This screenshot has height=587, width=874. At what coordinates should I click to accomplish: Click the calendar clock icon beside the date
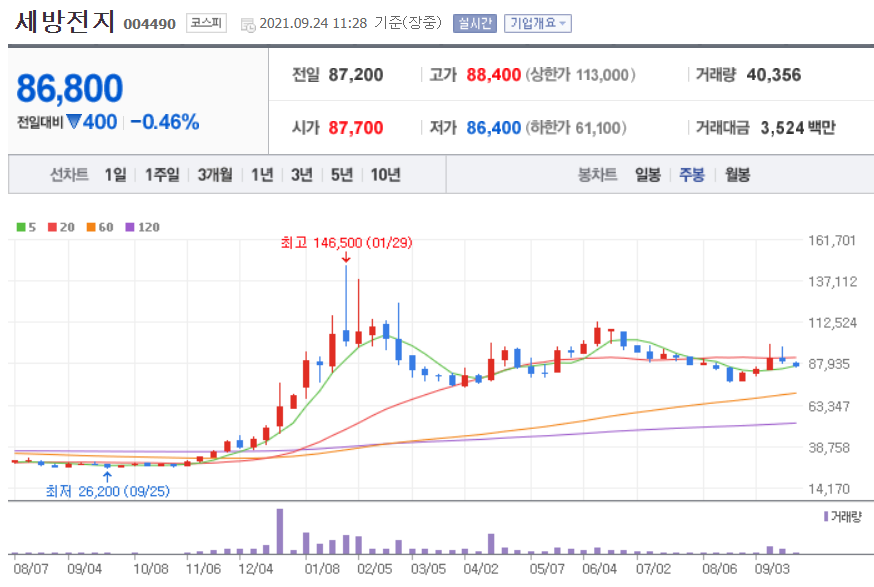(x=248, y=25)
